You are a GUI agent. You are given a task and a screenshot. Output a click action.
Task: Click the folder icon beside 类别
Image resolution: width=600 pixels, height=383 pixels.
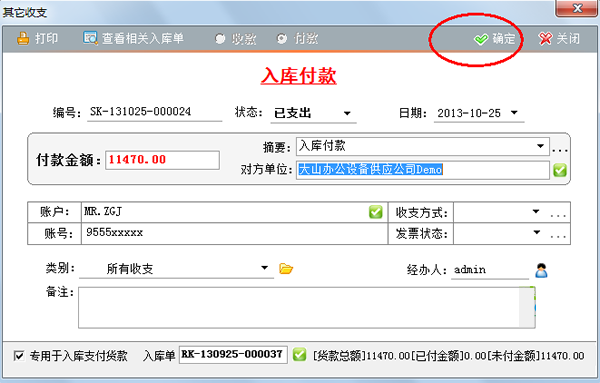click(286, 269)
